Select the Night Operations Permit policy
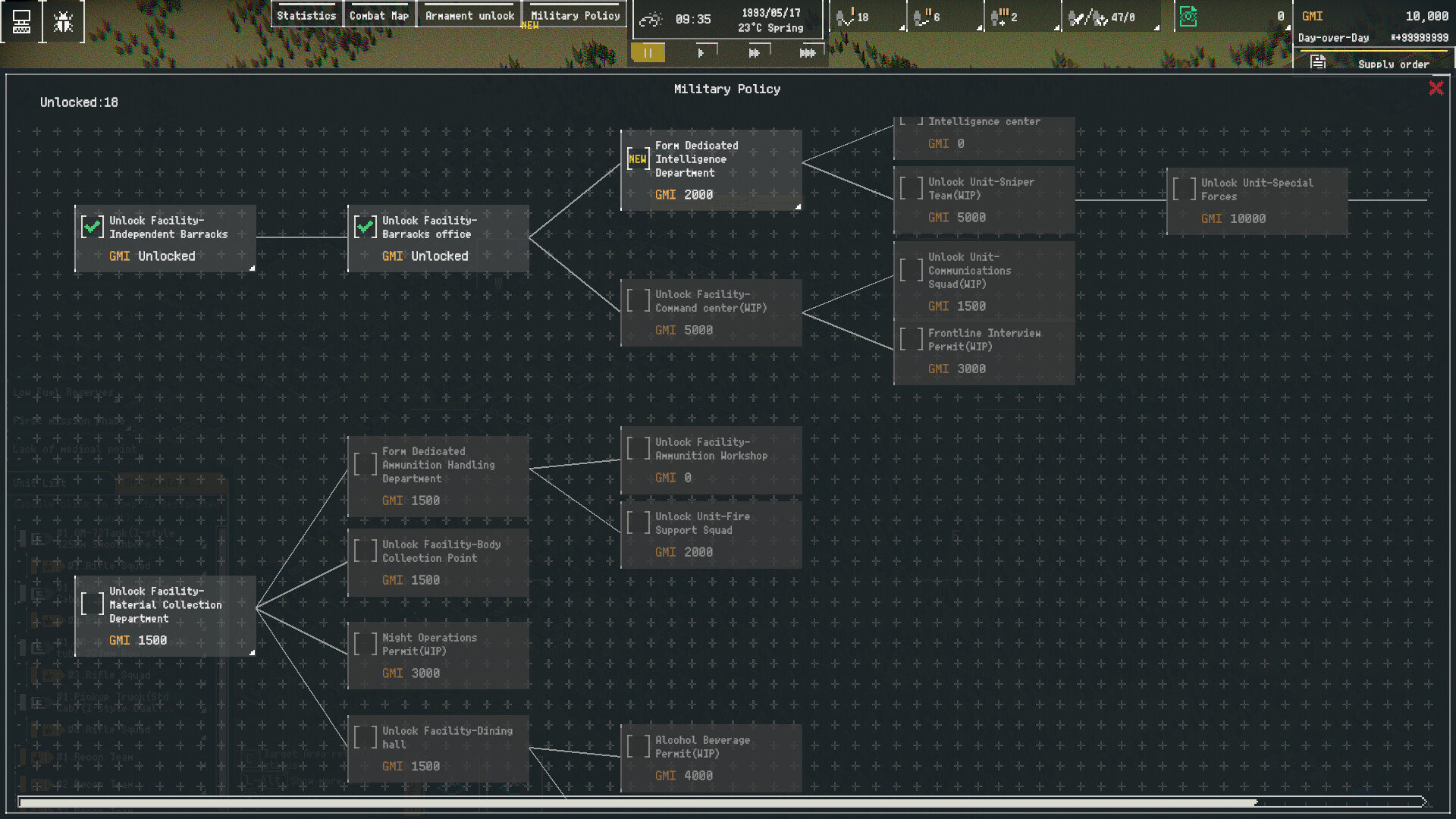This screenshot has width=1456, height=819. click(438, 654)
